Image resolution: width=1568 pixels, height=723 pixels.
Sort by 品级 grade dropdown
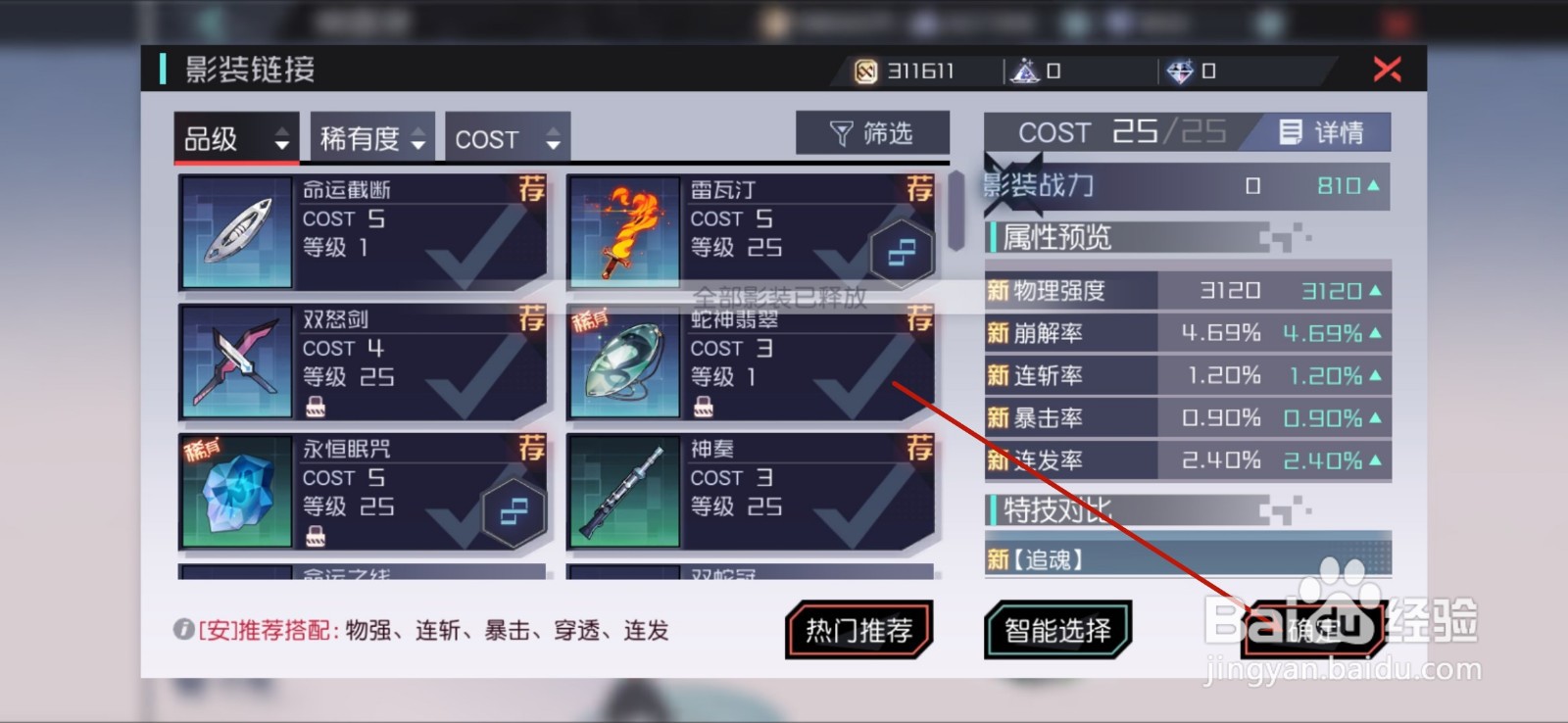pos(236,138)
